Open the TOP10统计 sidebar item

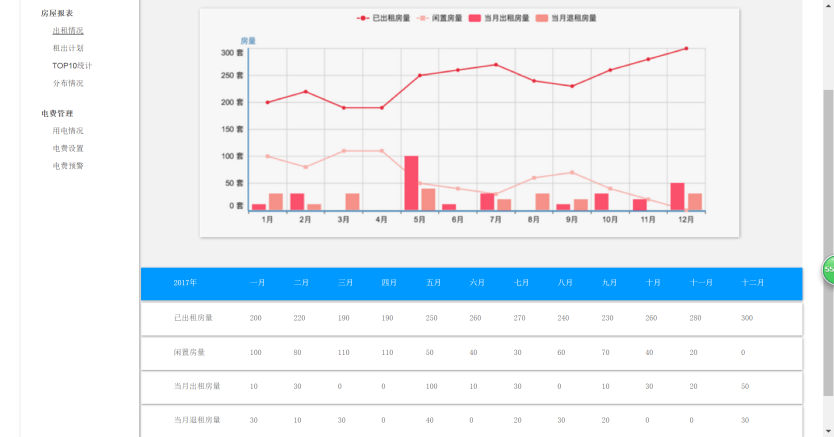pos(72,66)
